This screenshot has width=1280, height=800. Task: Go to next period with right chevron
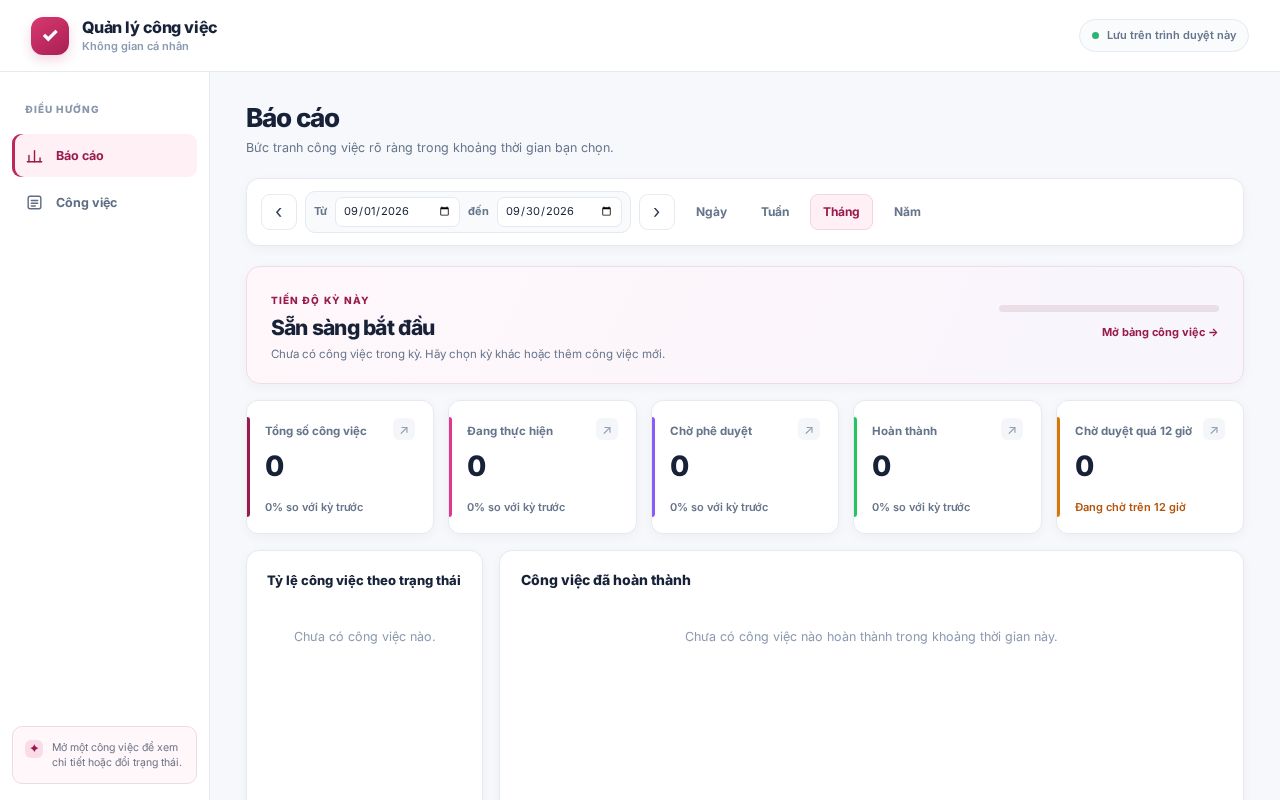(x=657, y=212)
